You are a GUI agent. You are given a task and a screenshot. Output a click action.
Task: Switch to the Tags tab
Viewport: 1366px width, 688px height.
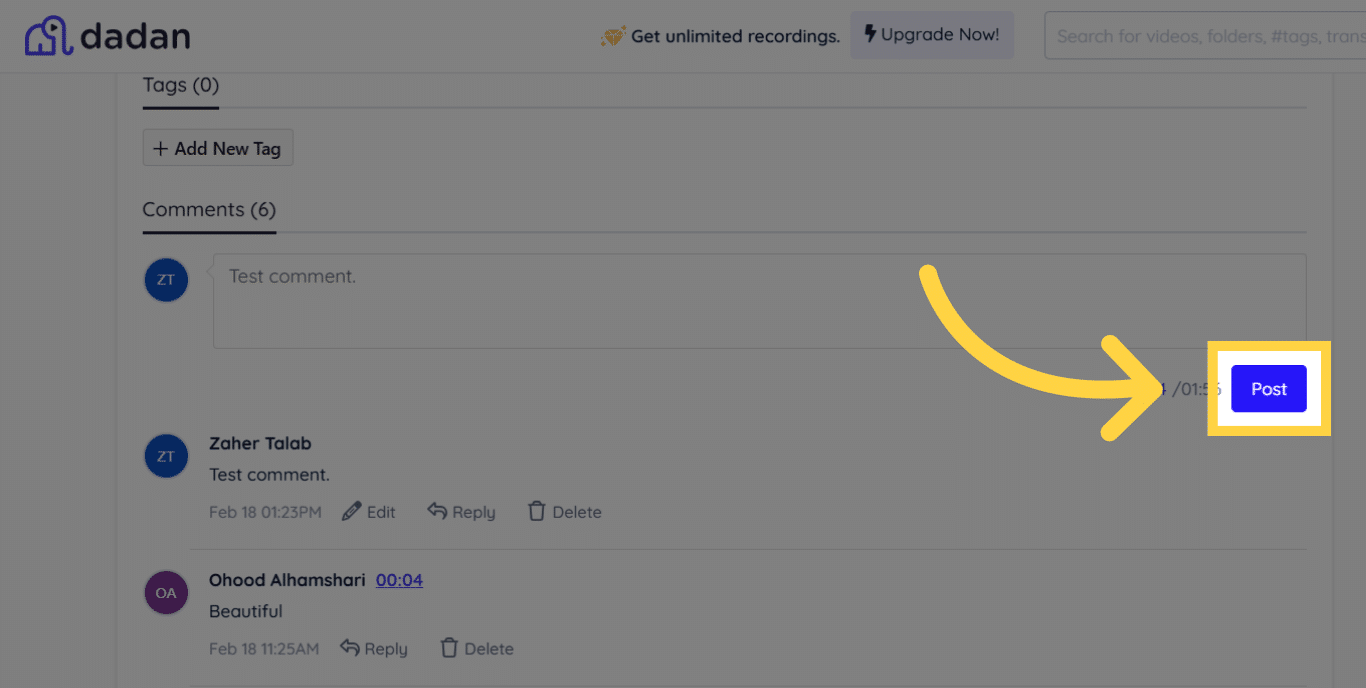[180, 85]
